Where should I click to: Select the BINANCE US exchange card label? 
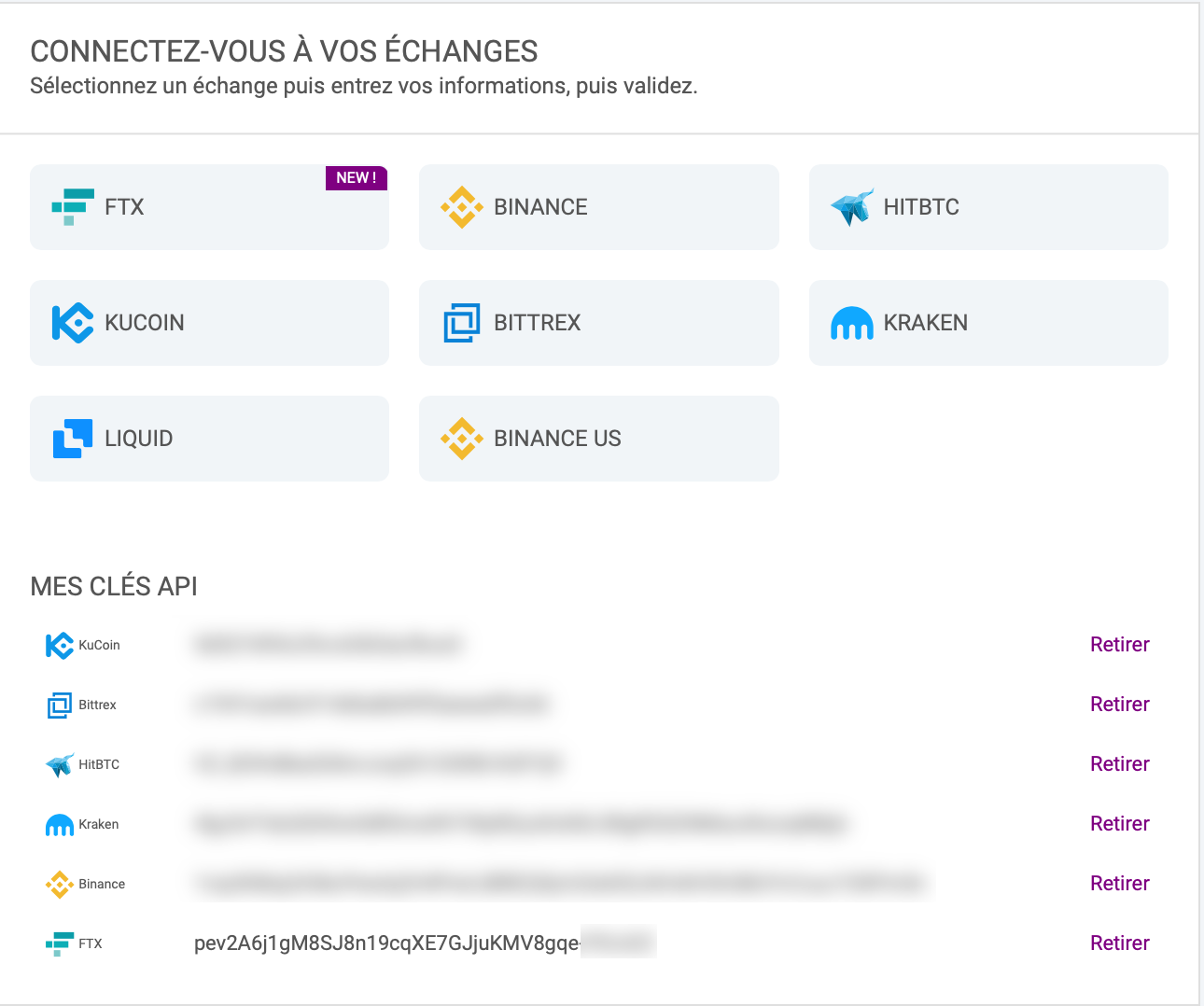[x=557, y=439]
